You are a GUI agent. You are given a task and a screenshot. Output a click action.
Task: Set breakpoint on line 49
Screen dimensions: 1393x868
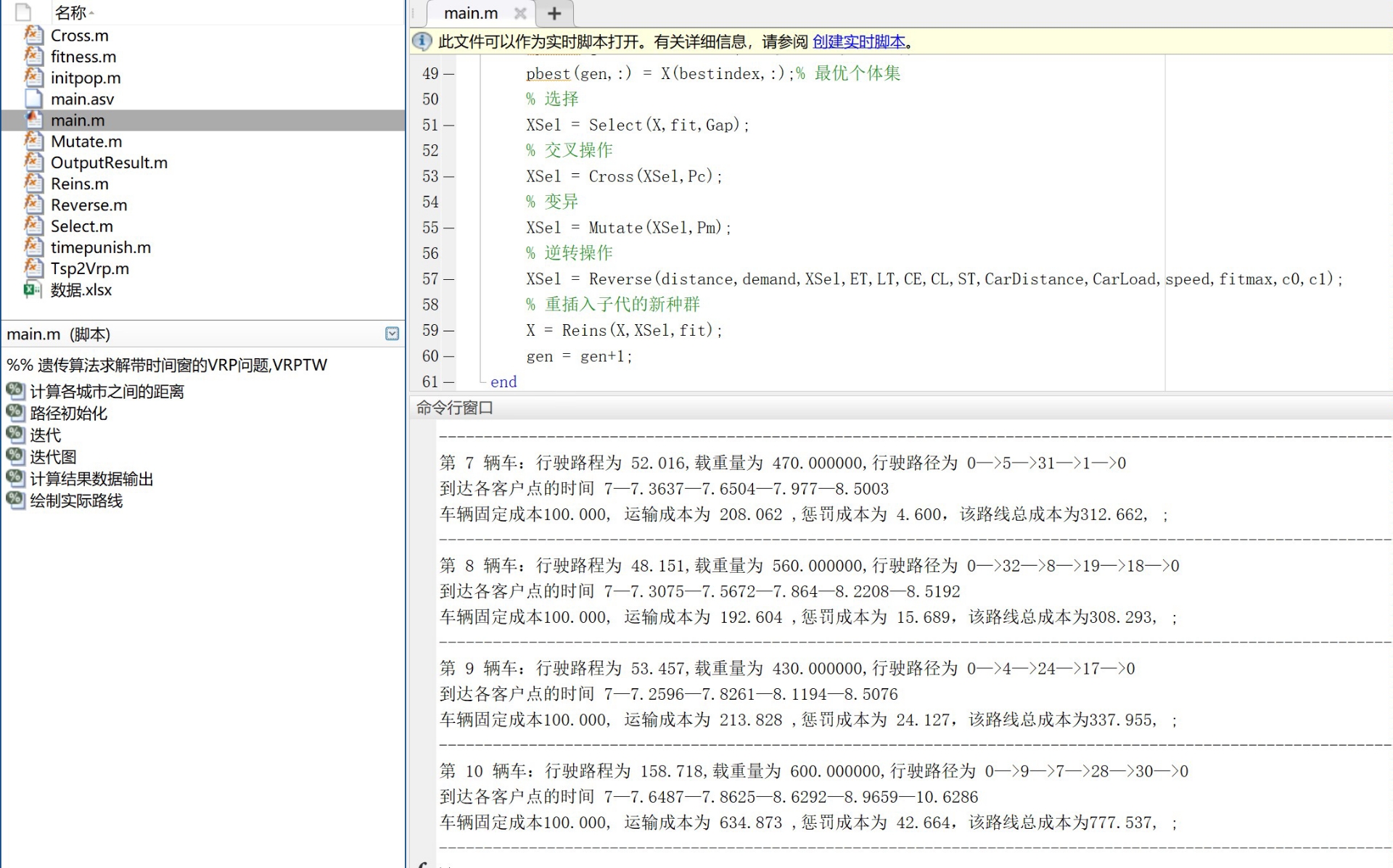[449, 74]
